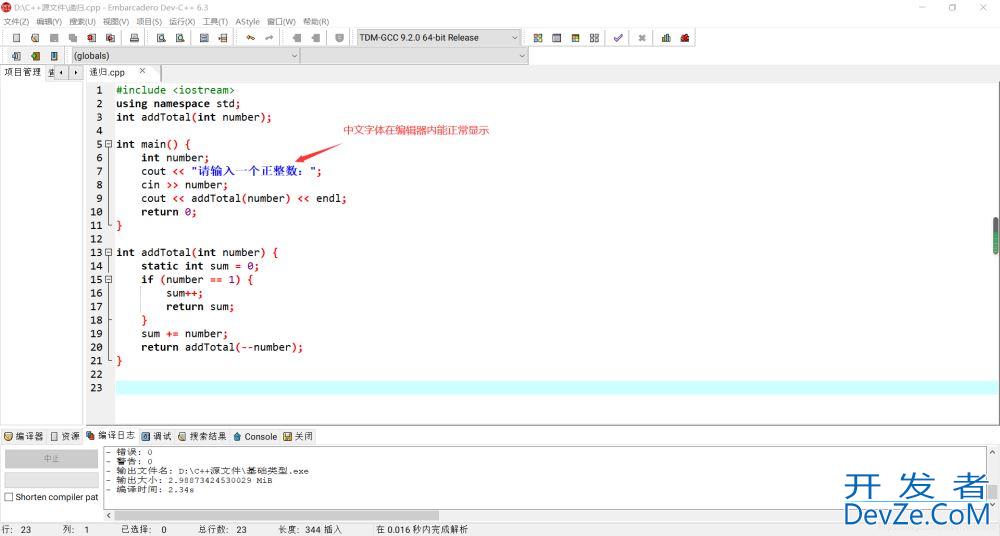
Task: Click the green arrow icon left of globals
Action: [35, 56]
